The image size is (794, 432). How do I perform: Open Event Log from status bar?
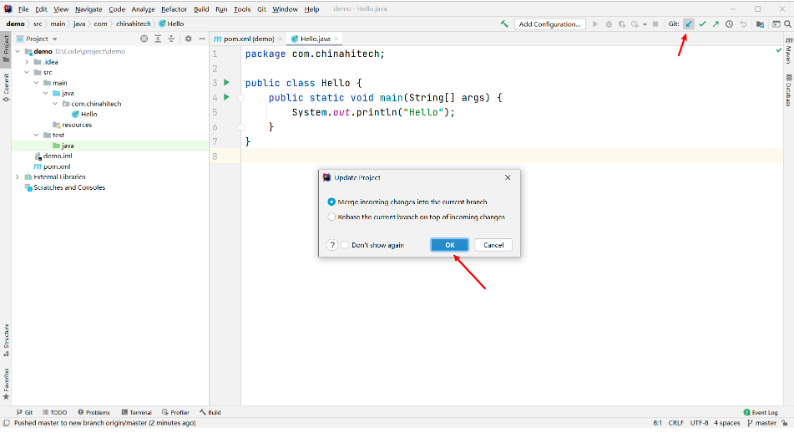coord(761,412)
